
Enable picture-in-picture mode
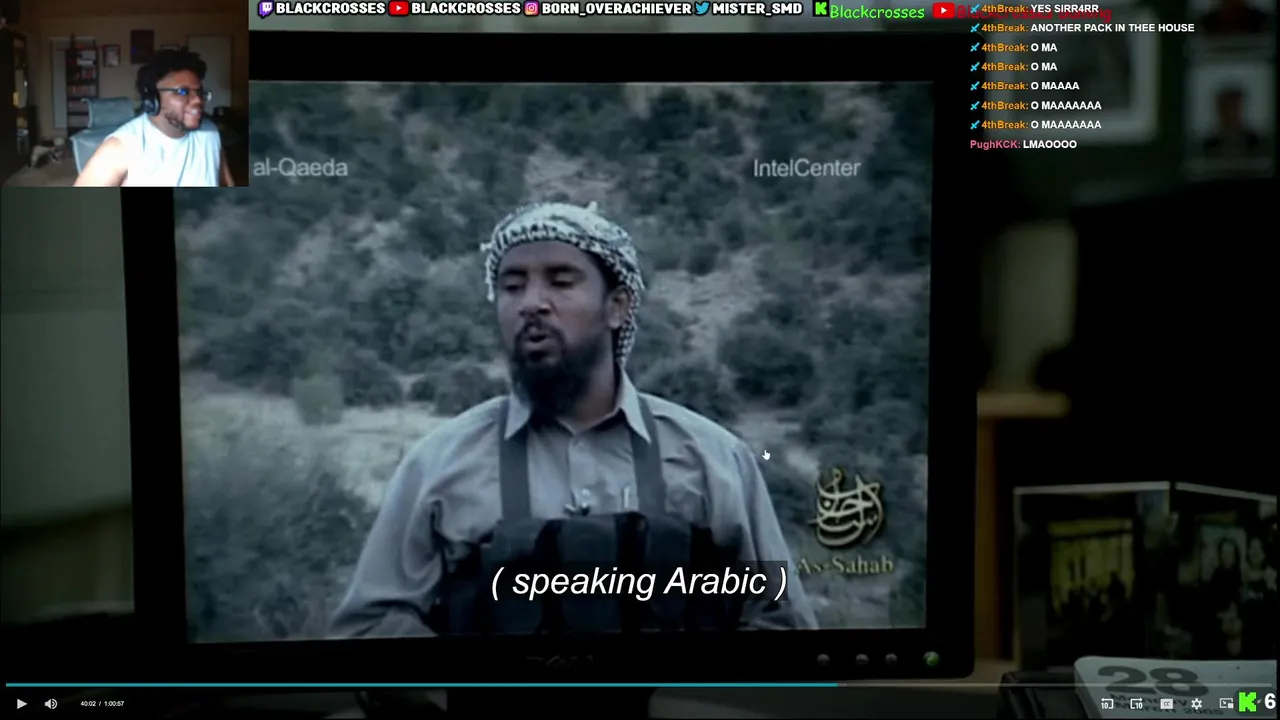(1226, 704)
